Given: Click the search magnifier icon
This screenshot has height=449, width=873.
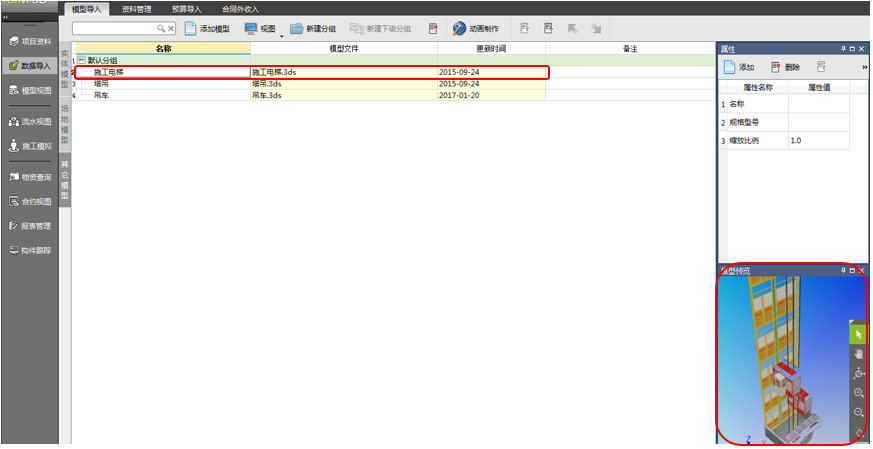Looking at the screenshot, I should (x=161, y=28).
